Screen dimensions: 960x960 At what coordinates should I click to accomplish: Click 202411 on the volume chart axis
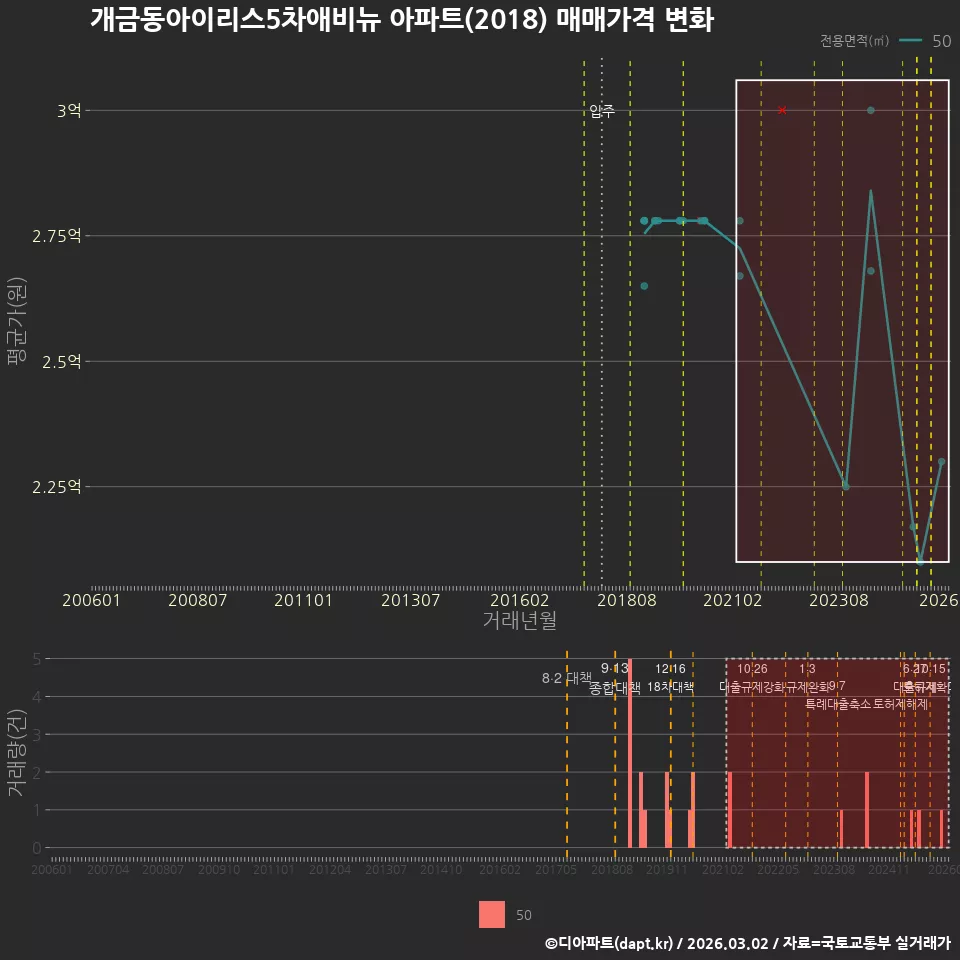(889, 869)
